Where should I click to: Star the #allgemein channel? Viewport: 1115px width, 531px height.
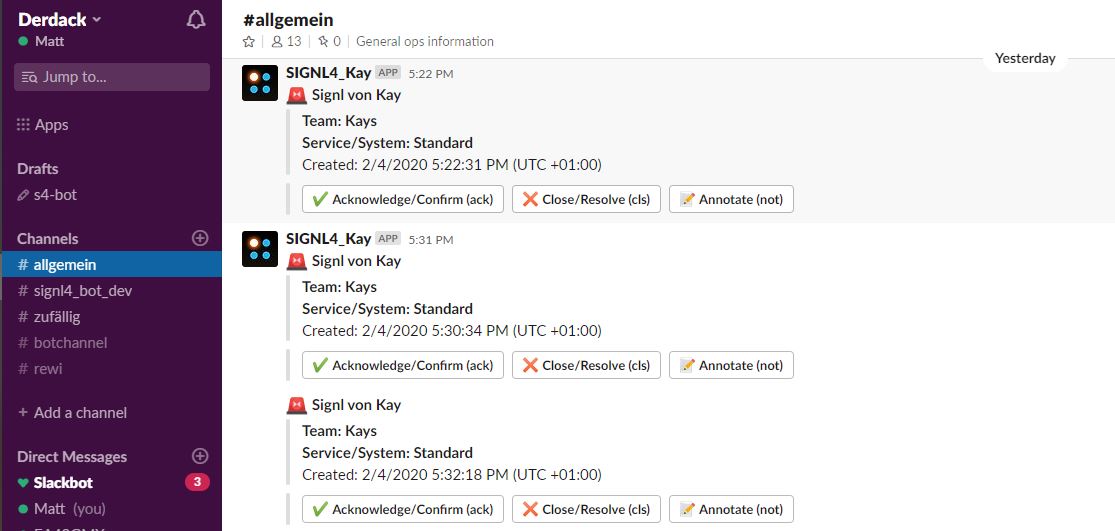(248, 41)
